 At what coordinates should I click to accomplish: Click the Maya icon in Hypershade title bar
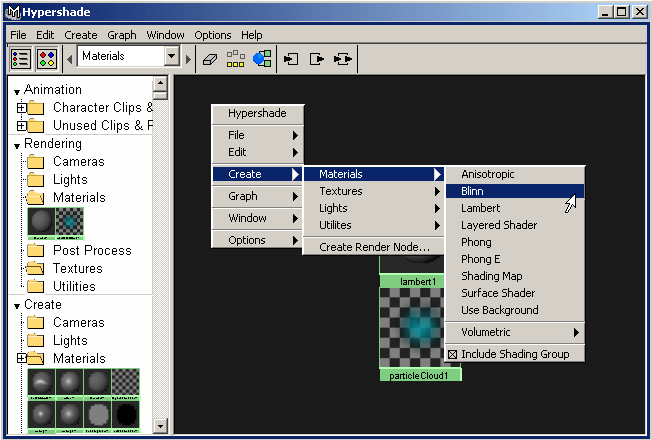13,12
